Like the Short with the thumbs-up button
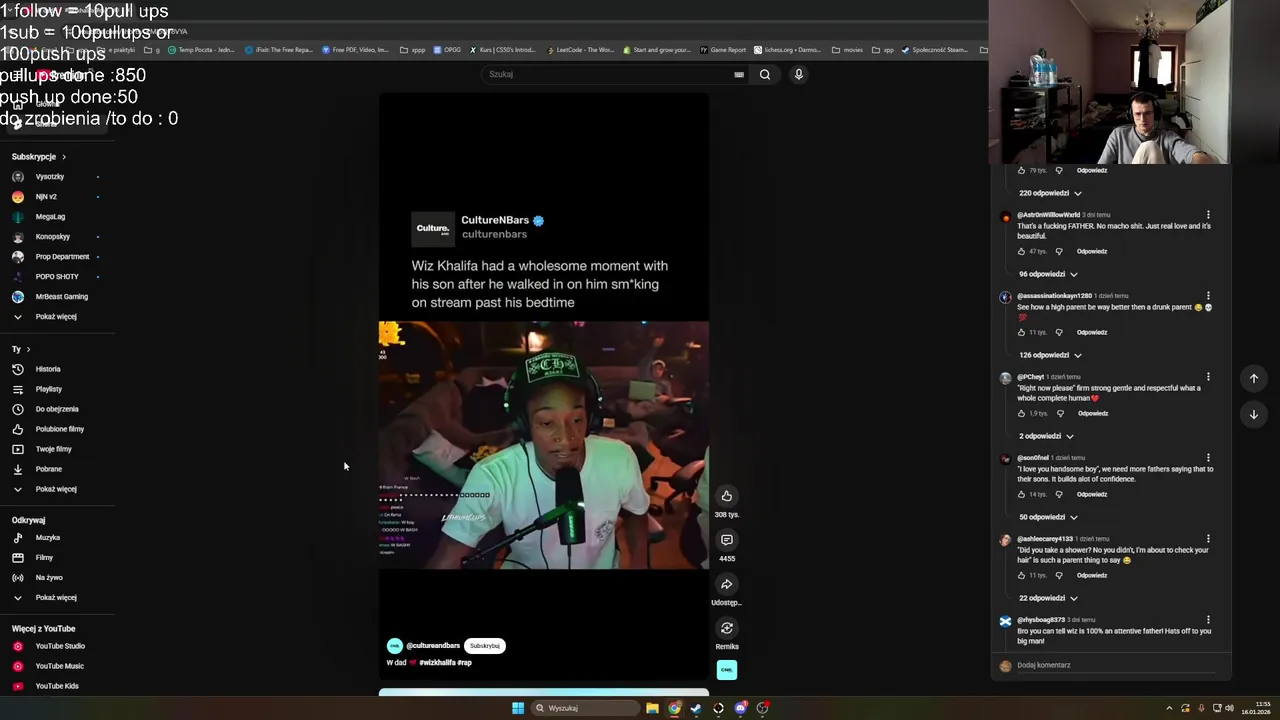This screenshot has height=720, width=1280. 727,496
